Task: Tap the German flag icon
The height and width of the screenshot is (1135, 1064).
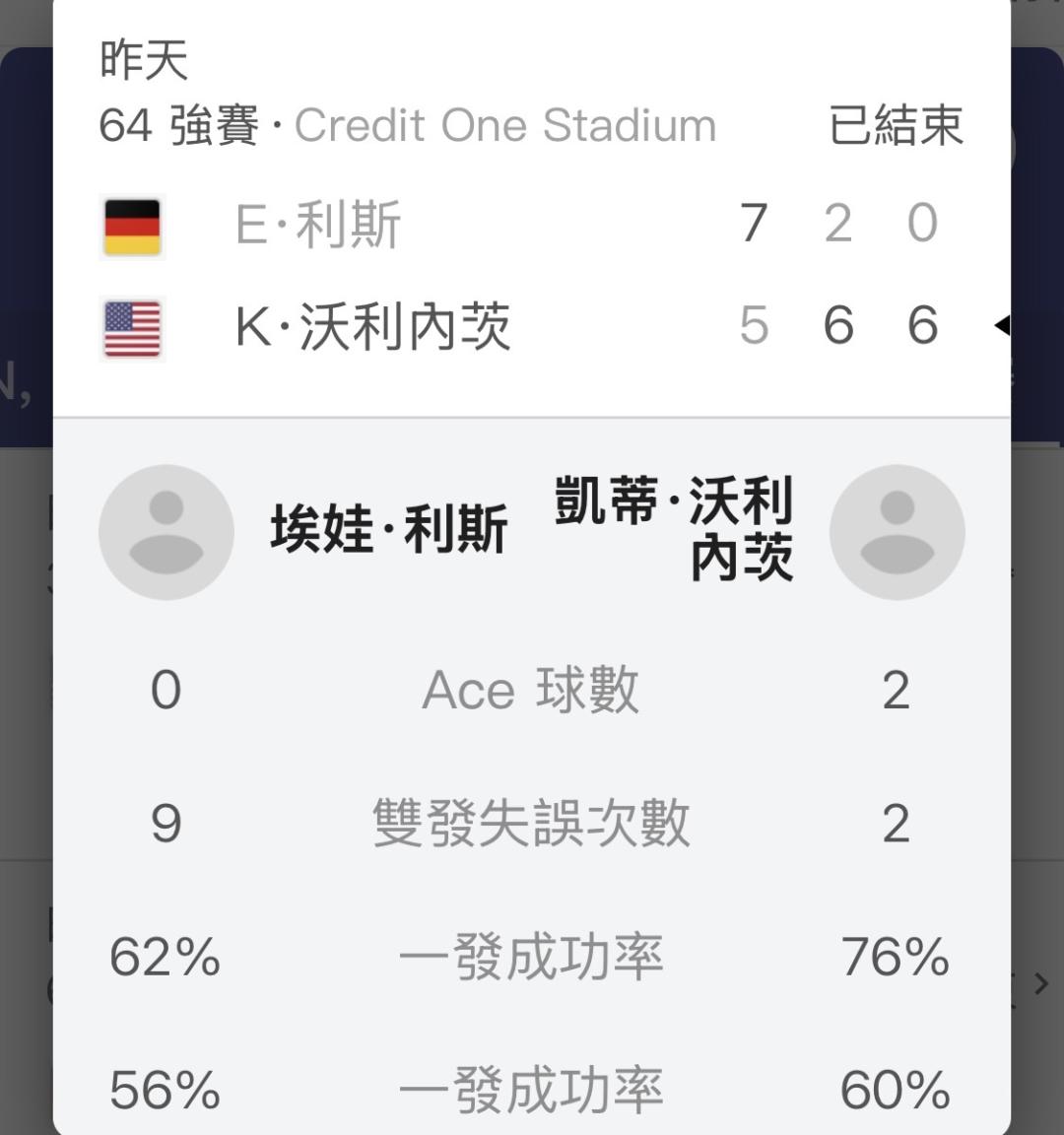Action: (x=132, y=227)
